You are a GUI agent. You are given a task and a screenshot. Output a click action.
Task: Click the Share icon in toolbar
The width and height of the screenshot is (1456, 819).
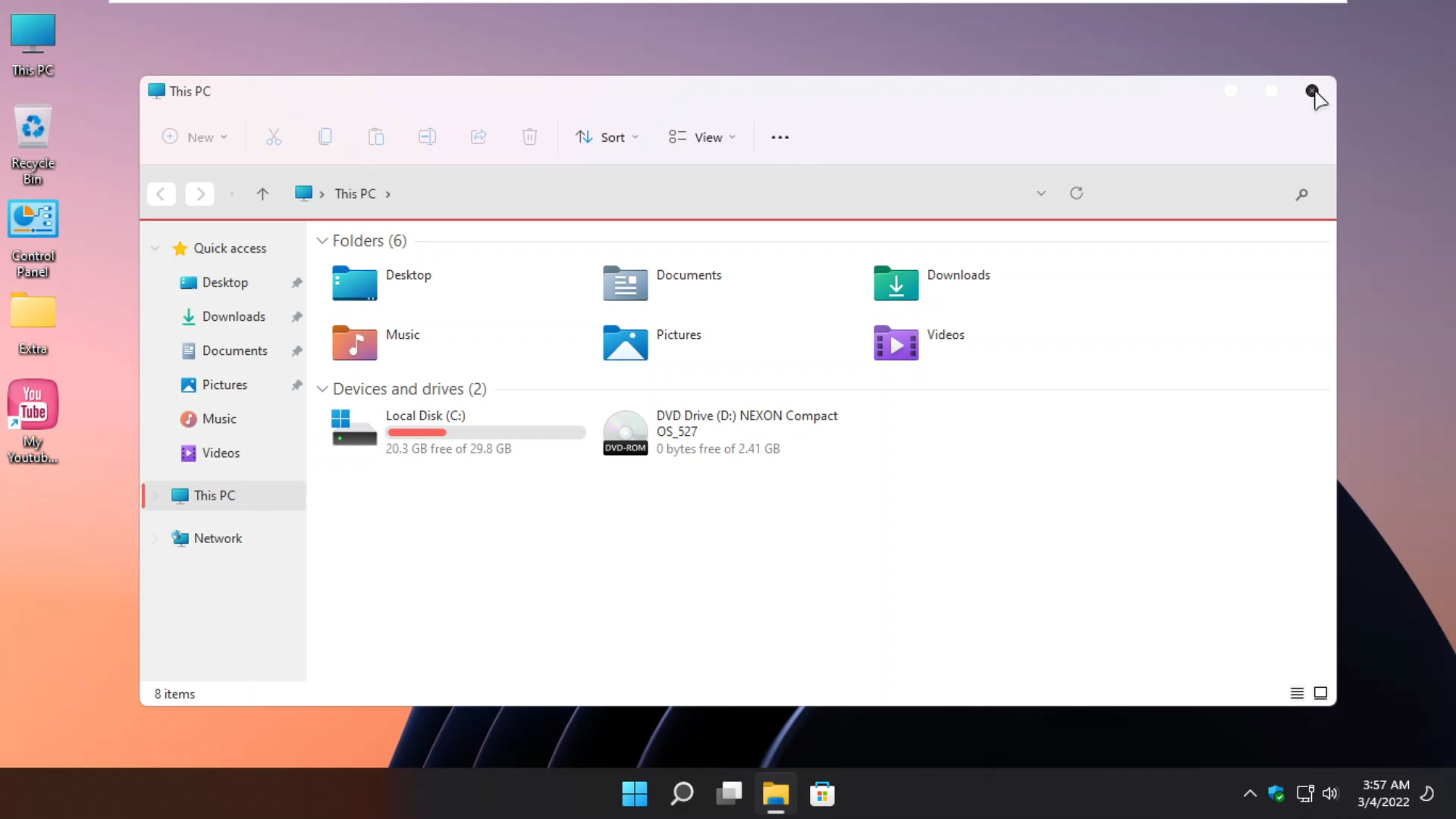479,137
